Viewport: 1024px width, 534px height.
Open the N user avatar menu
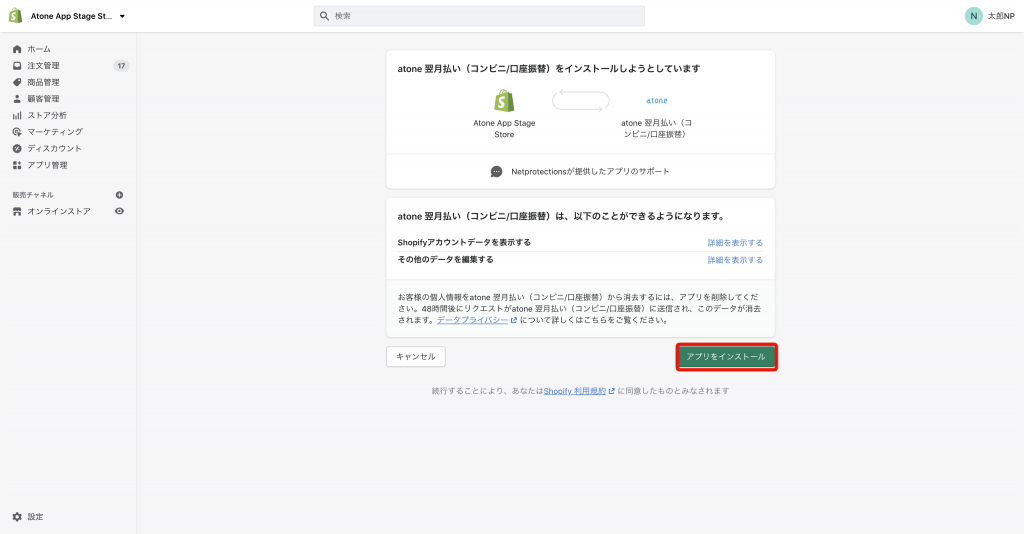(x=974, y=16)
